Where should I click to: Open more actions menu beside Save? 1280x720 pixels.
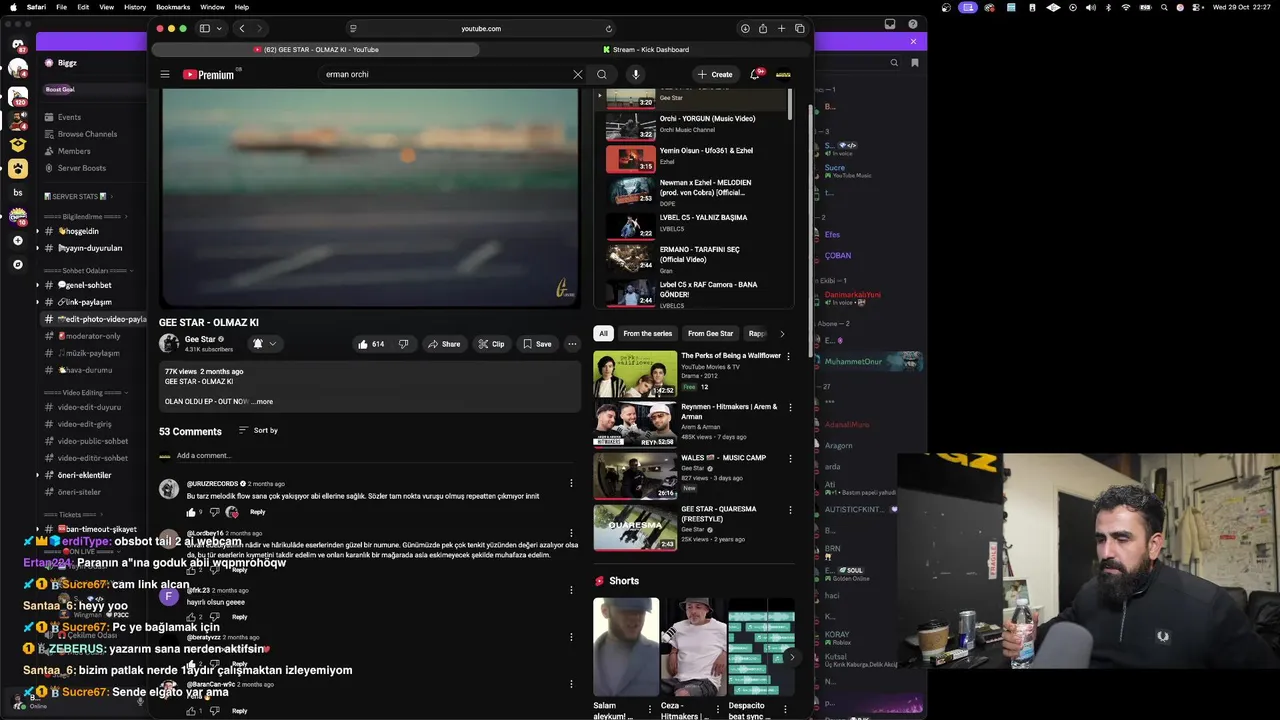pos(572,344)
